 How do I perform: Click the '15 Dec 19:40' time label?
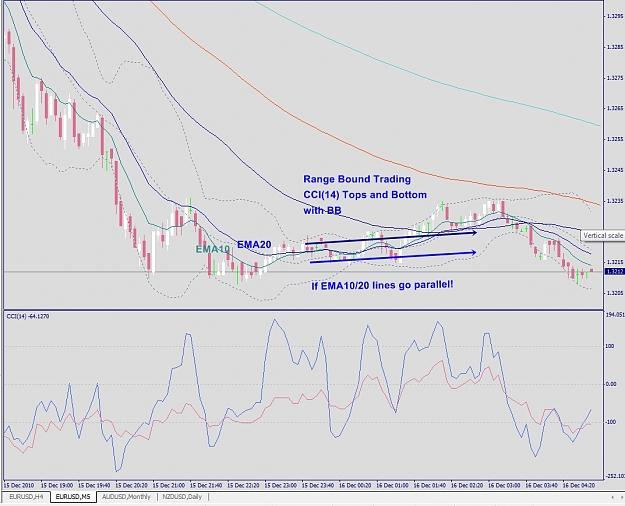[x=94, y=486]
